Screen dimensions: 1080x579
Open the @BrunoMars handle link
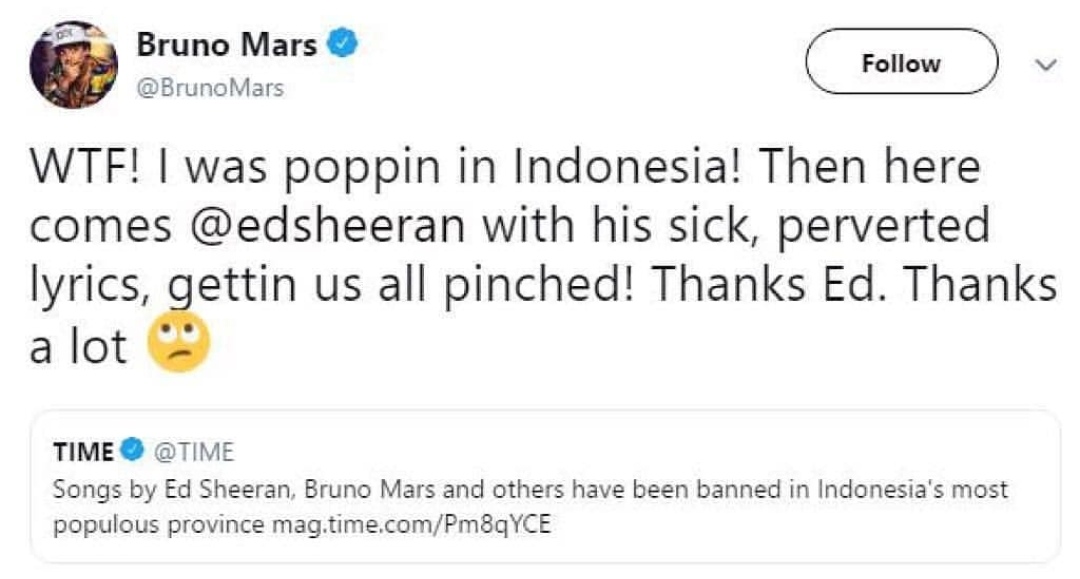click(x=209, y=88)
